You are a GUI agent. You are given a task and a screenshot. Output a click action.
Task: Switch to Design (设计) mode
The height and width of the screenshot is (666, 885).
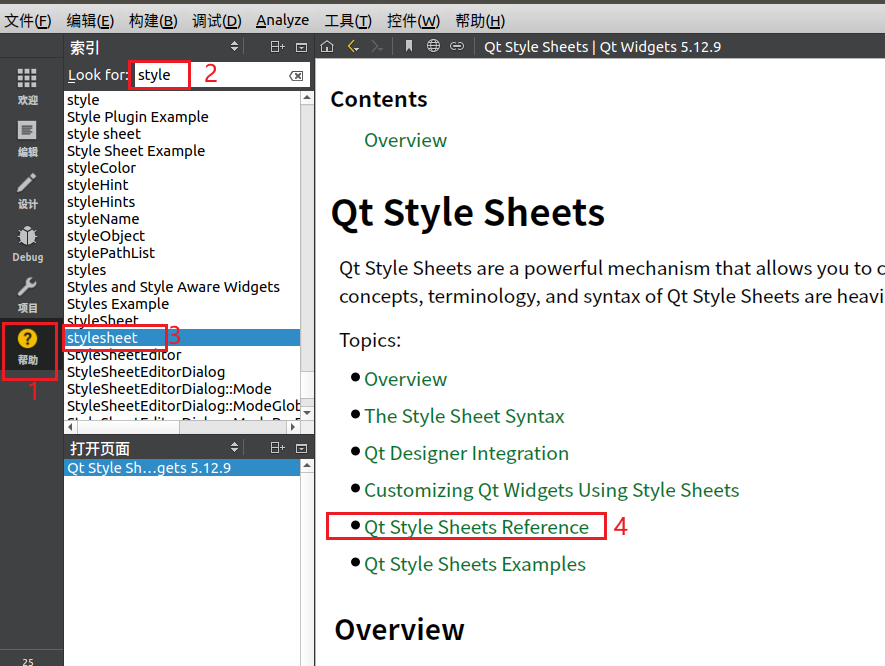click(x=27, y=191)
